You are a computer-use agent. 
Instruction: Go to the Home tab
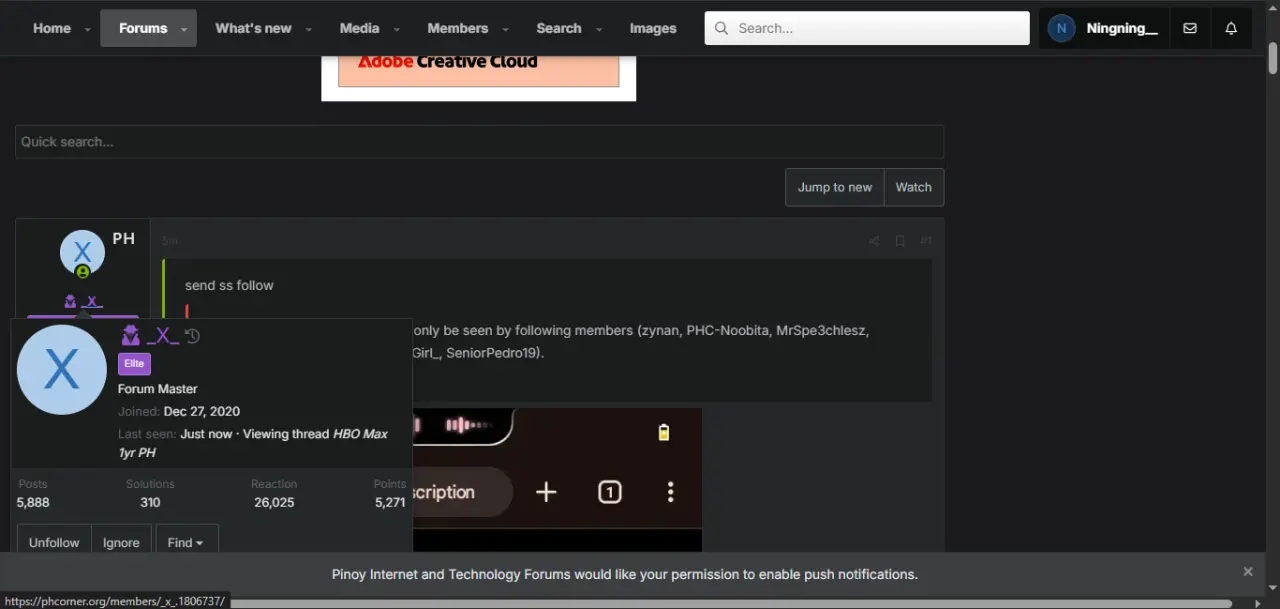click(52, 28)
